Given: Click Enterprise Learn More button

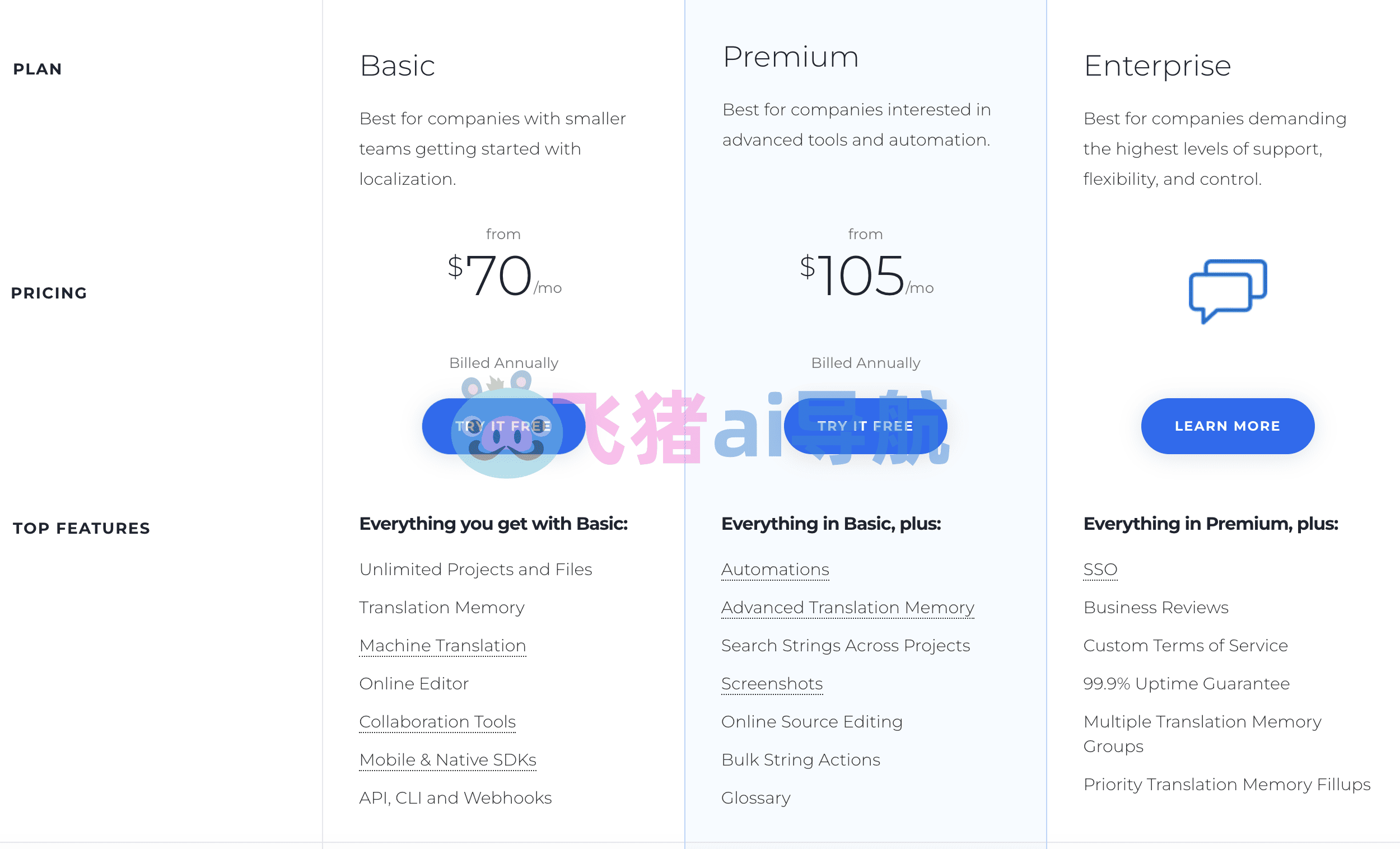Looking at the screenshot, I should 1228,426.
